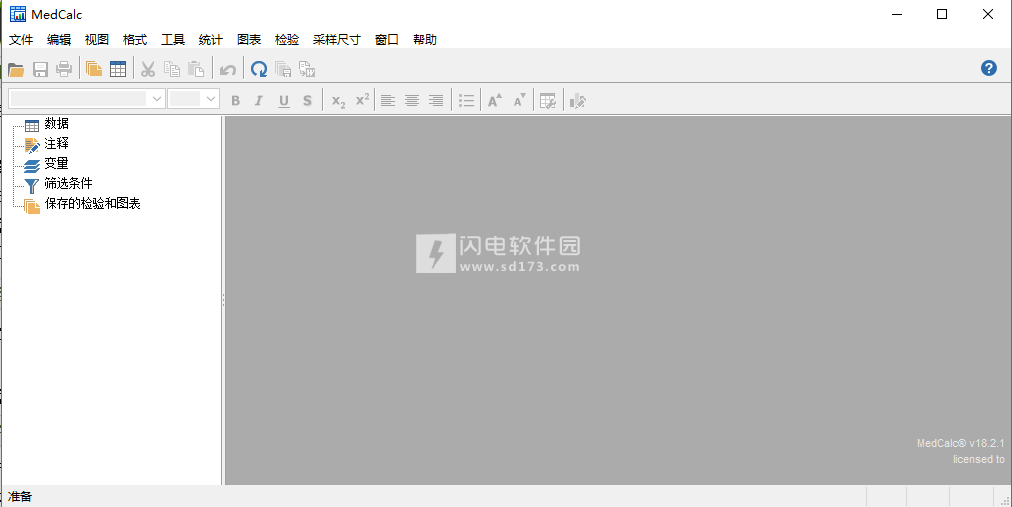Toggle Underline formatting

click(x=283, y=101)
